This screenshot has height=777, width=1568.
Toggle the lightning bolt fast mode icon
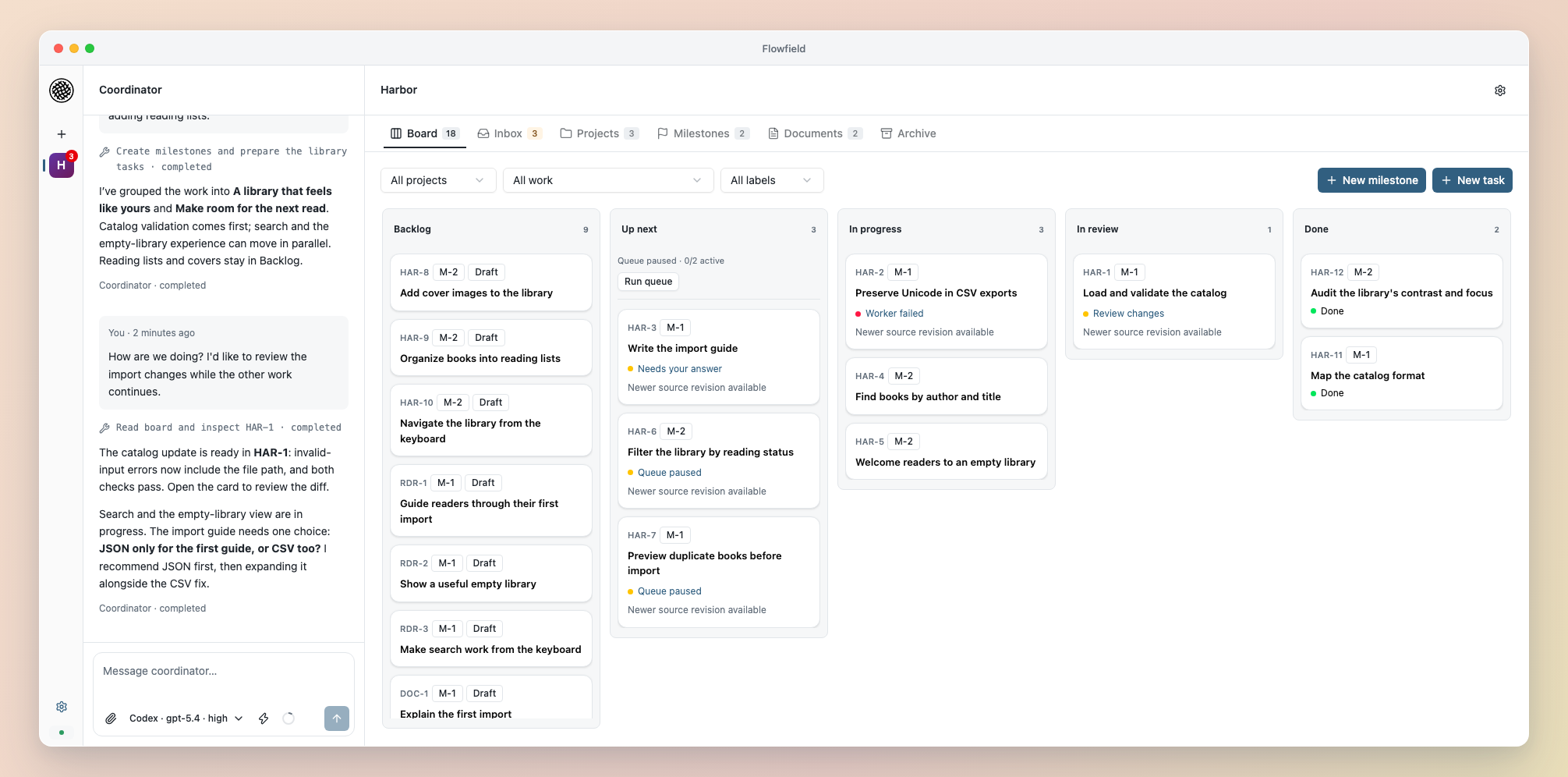click(x=264, y=718)
